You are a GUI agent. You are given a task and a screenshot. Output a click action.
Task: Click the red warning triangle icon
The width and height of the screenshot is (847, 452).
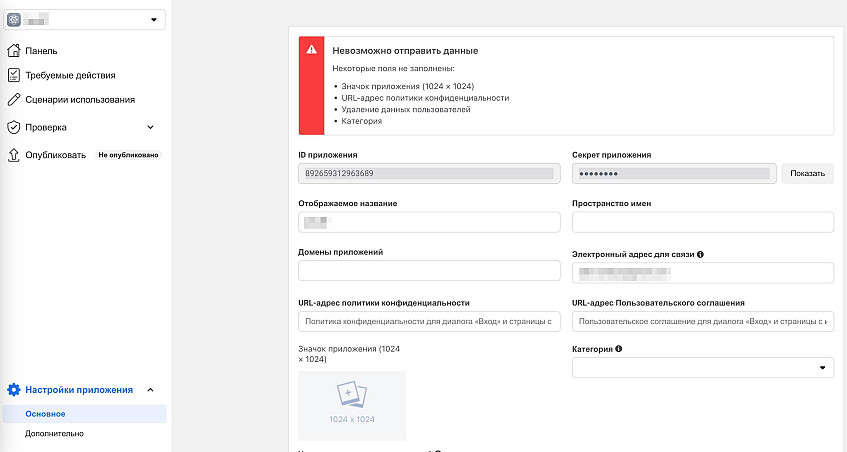tap(312, 50)
